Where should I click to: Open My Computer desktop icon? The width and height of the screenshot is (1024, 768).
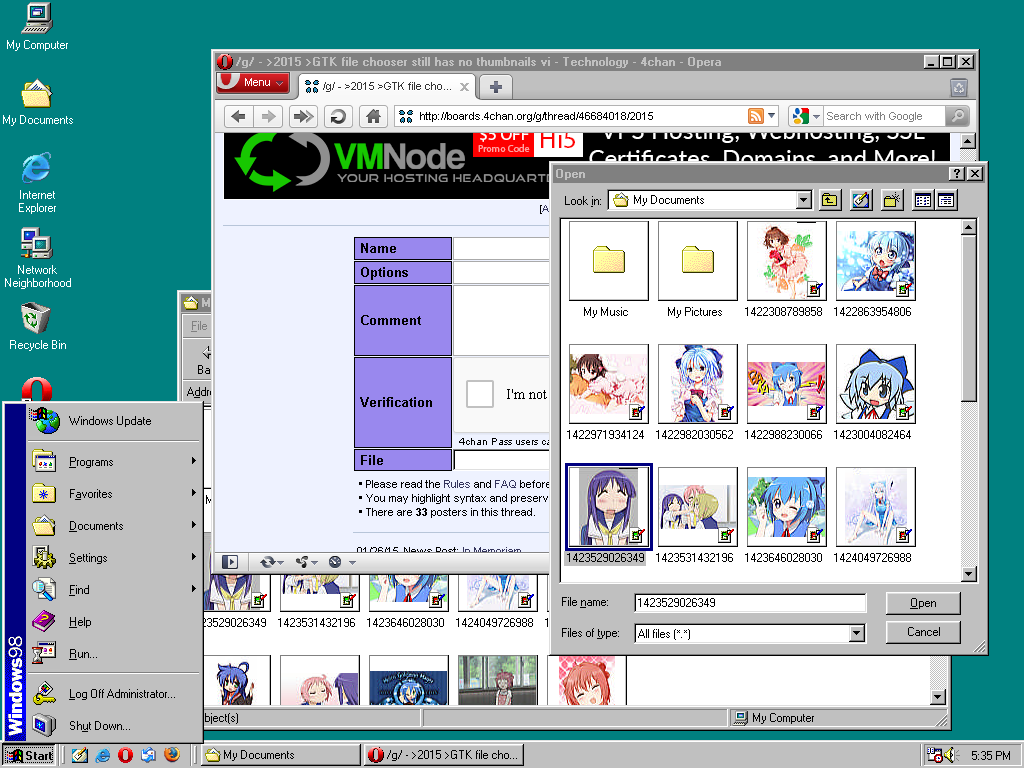point(37,26)
